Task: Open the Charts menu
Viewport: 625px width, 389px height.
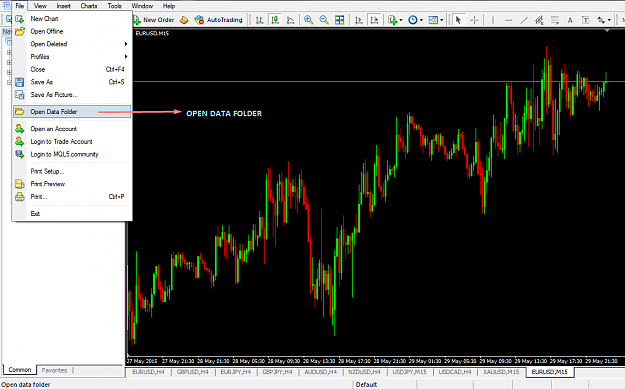Action: 88,6
